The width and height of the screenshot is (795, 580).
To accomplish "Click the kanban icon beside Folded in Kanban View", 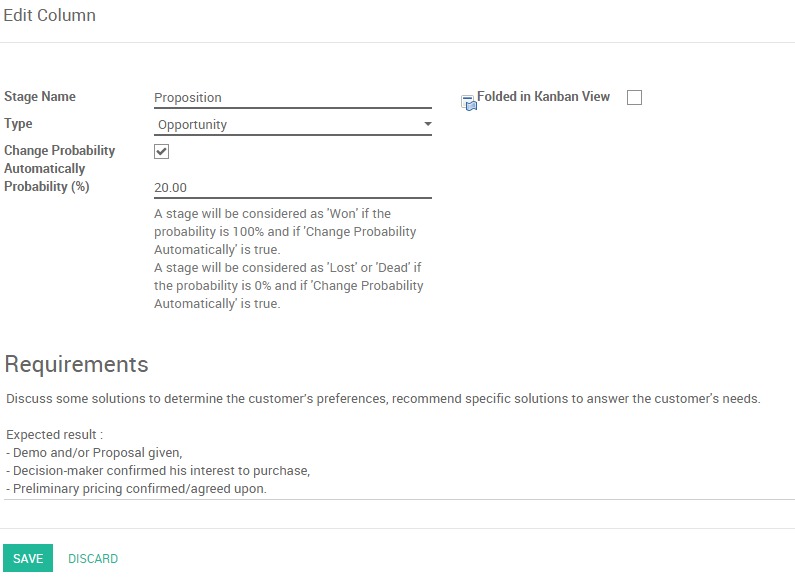I will click(x=468, y=102).
